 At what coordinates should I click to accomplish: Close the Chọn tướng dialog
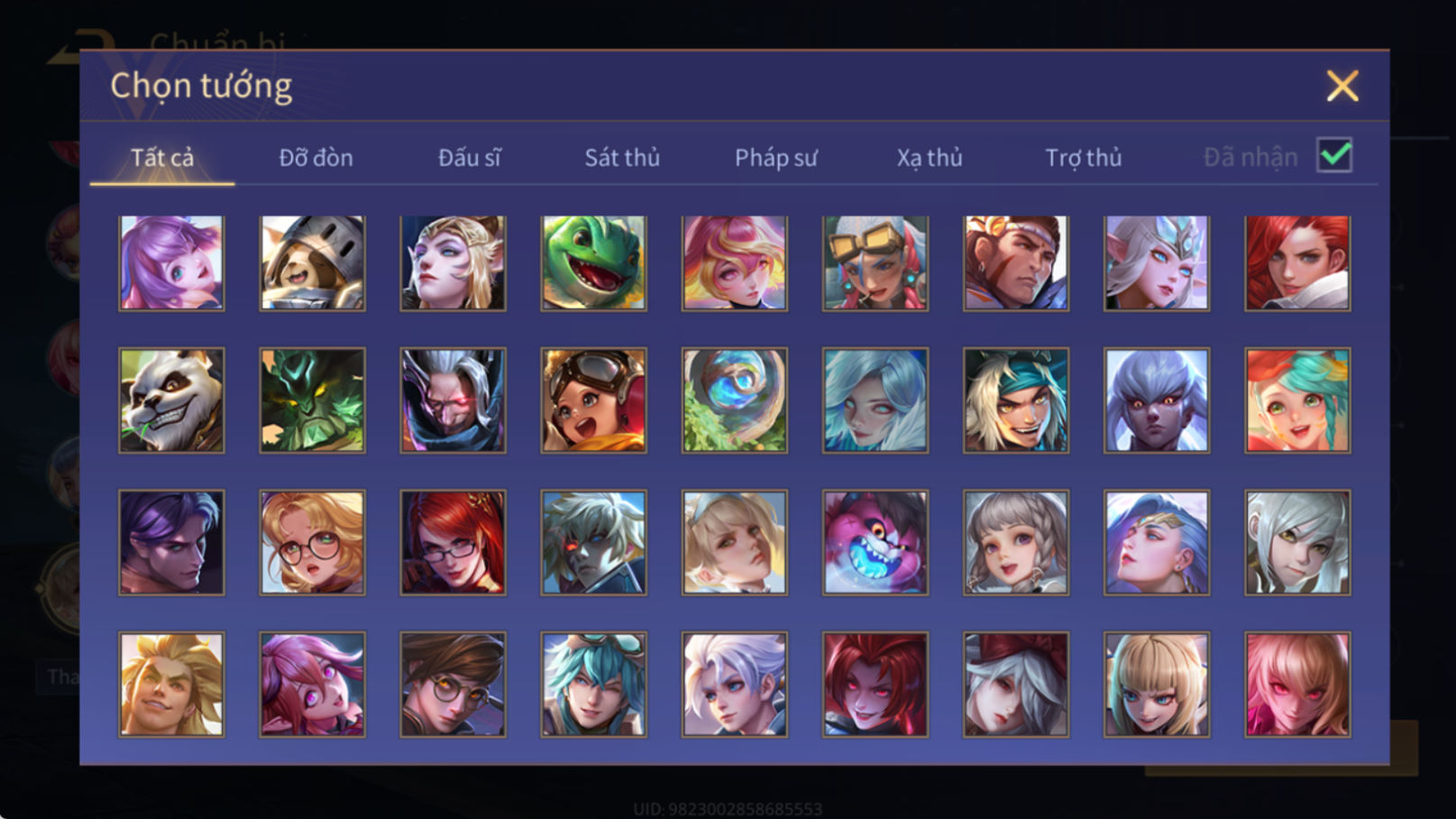1342,86
